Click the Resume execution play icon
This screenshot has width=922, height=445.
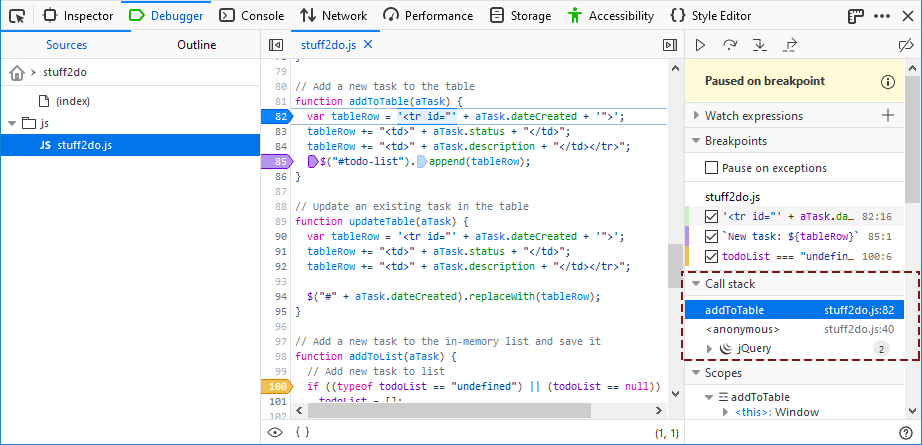pyautogui.click(x=700, y=45)
